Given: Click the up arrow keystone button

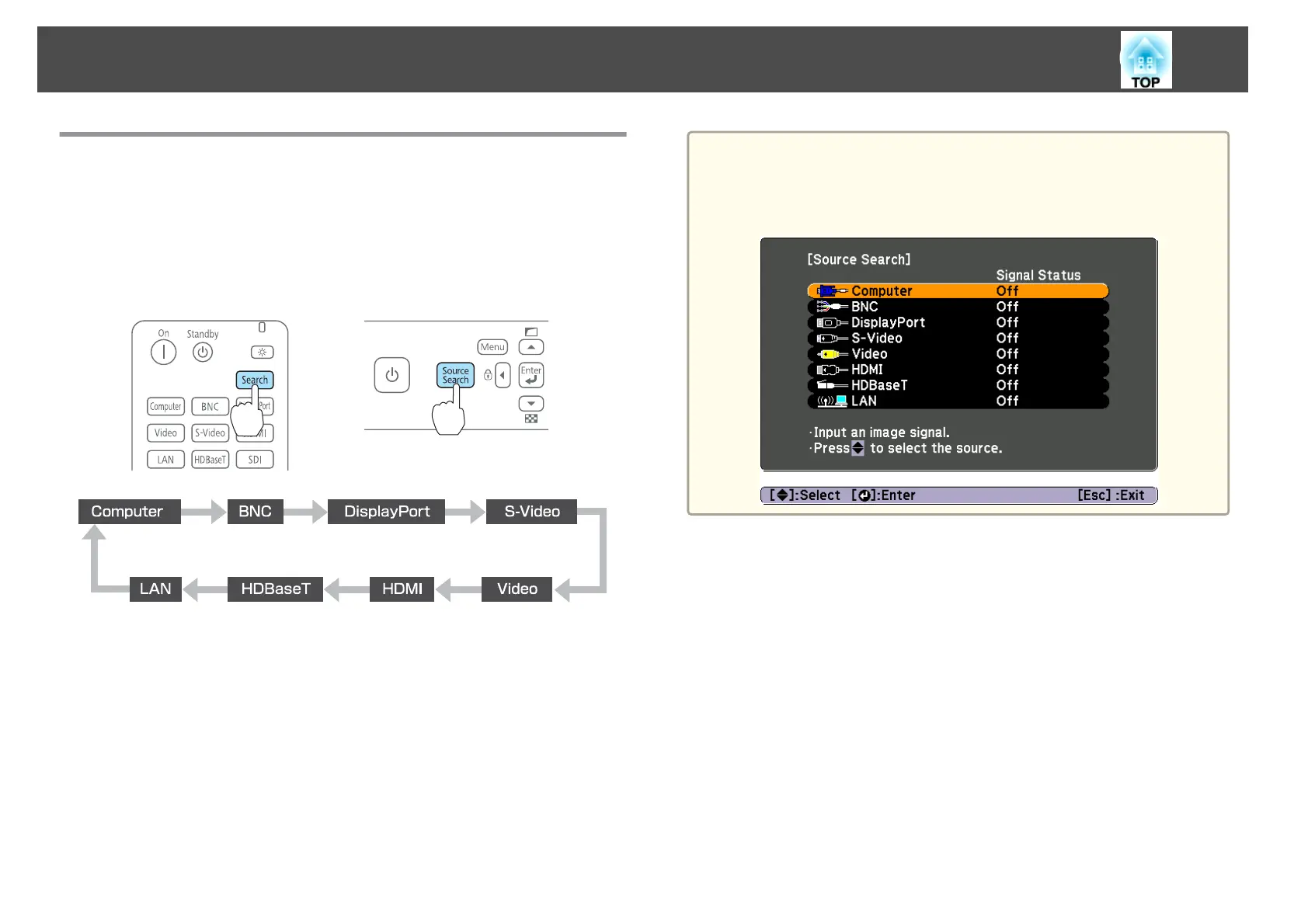Looking at the screenshot, I should [531, 347].
